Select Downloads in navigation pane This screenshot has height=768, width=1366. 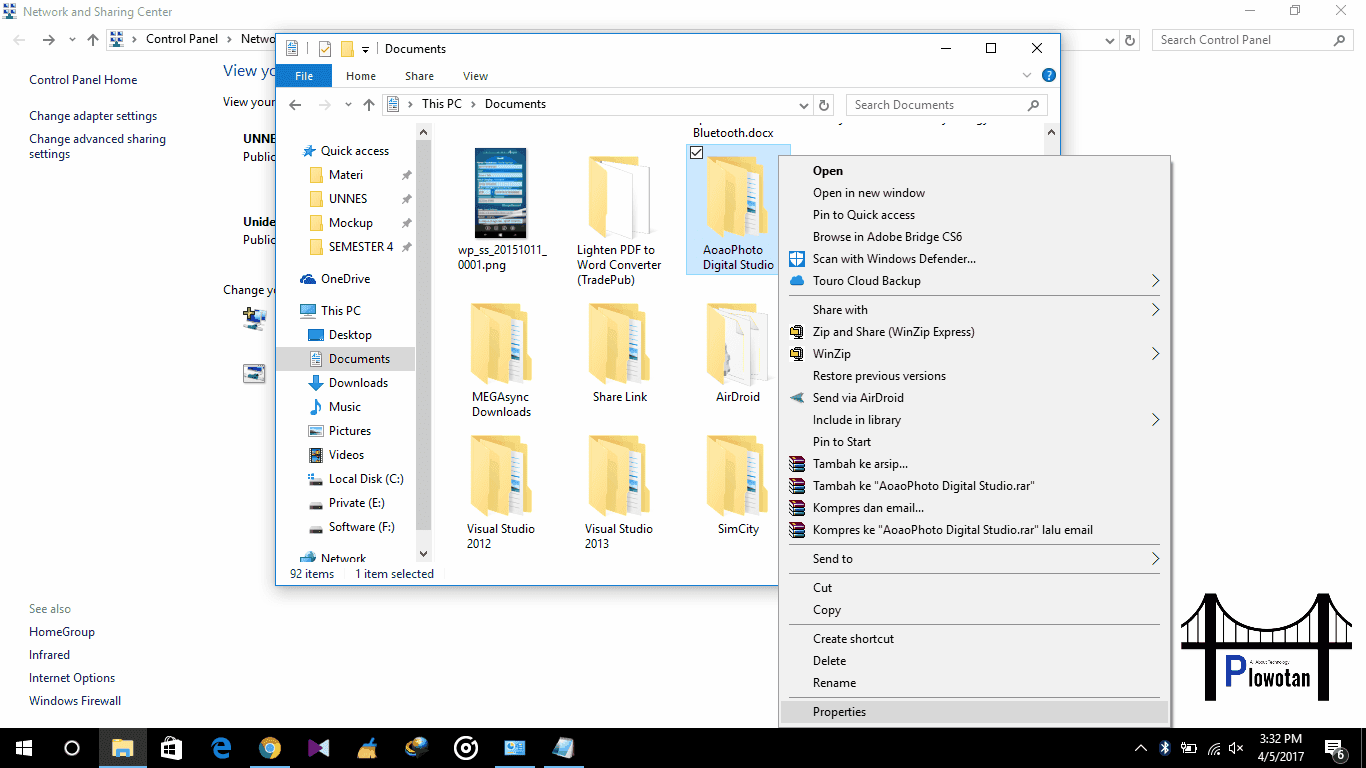point(358,383)
